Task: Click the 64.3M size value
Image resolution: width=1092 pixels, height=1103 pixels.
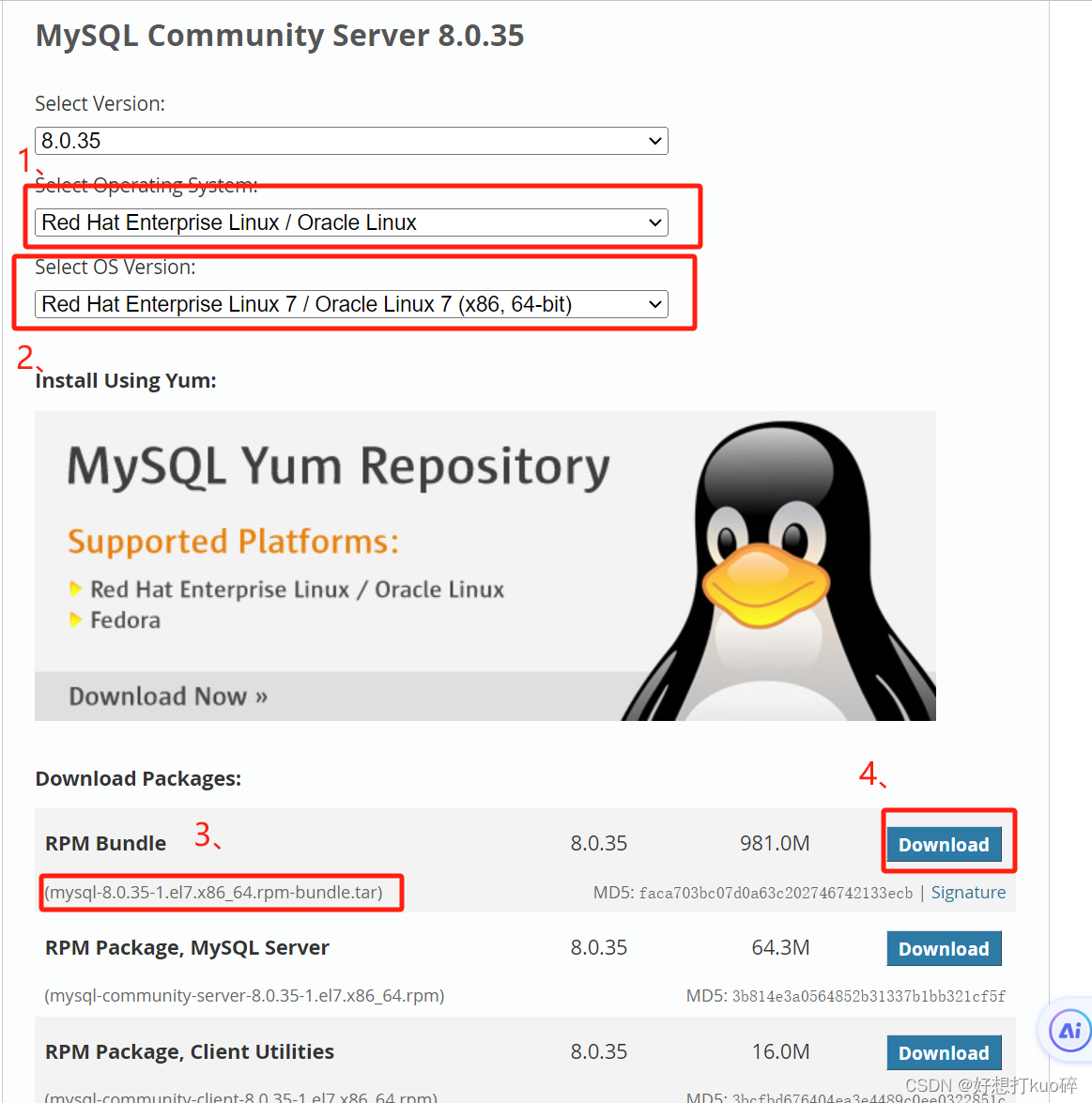Action: click(780, 947)
